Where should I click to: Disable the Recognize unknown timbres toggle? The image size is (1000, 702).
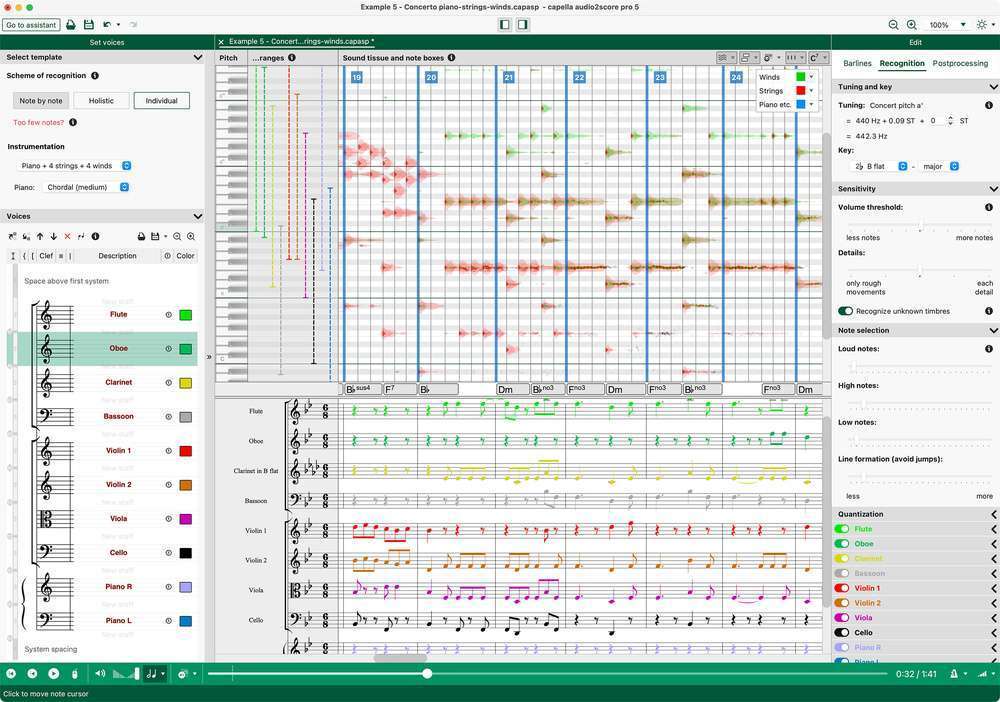coord(844,311)
